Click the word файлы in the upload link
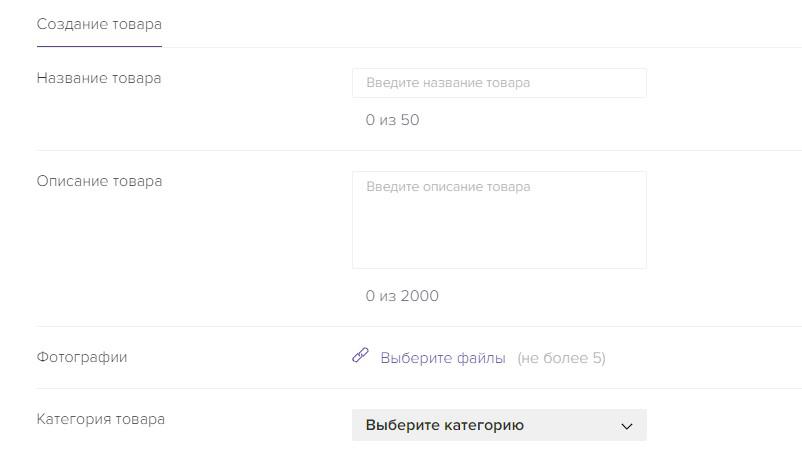Screen dimensions: 802x471 pos(481,358)
